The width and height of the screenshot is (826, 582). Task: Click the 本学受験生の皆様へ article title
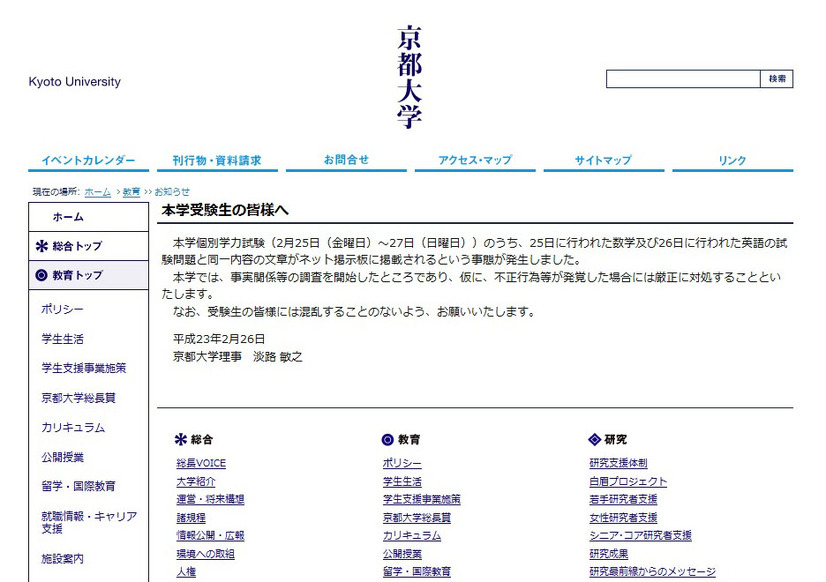225,210
